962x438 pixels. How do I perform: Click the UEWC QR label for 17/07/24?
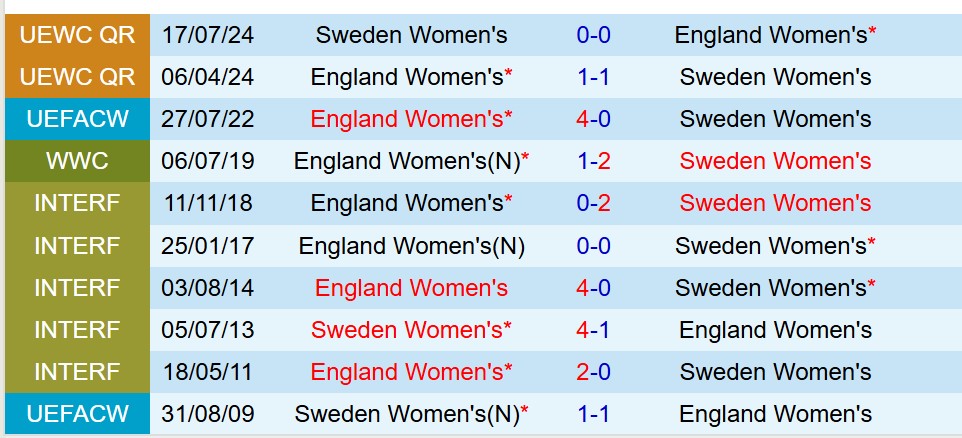tap(77, 35)
